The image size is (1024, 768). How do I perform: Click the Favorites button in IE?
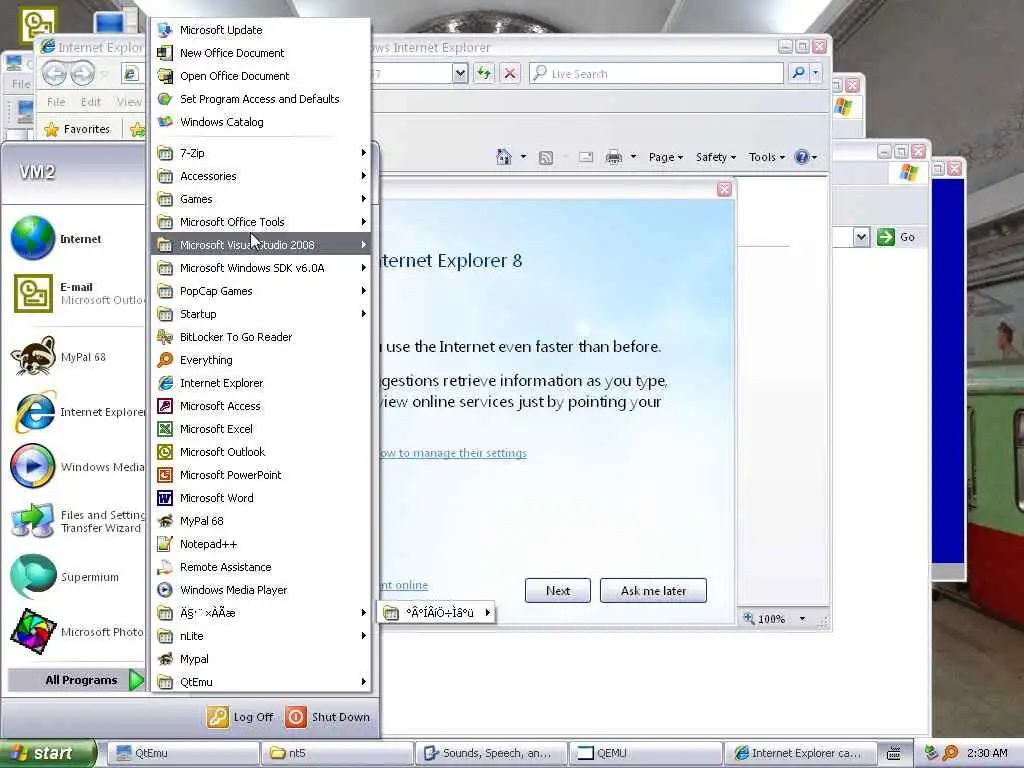pyautogui.click(x=78, y=129)
